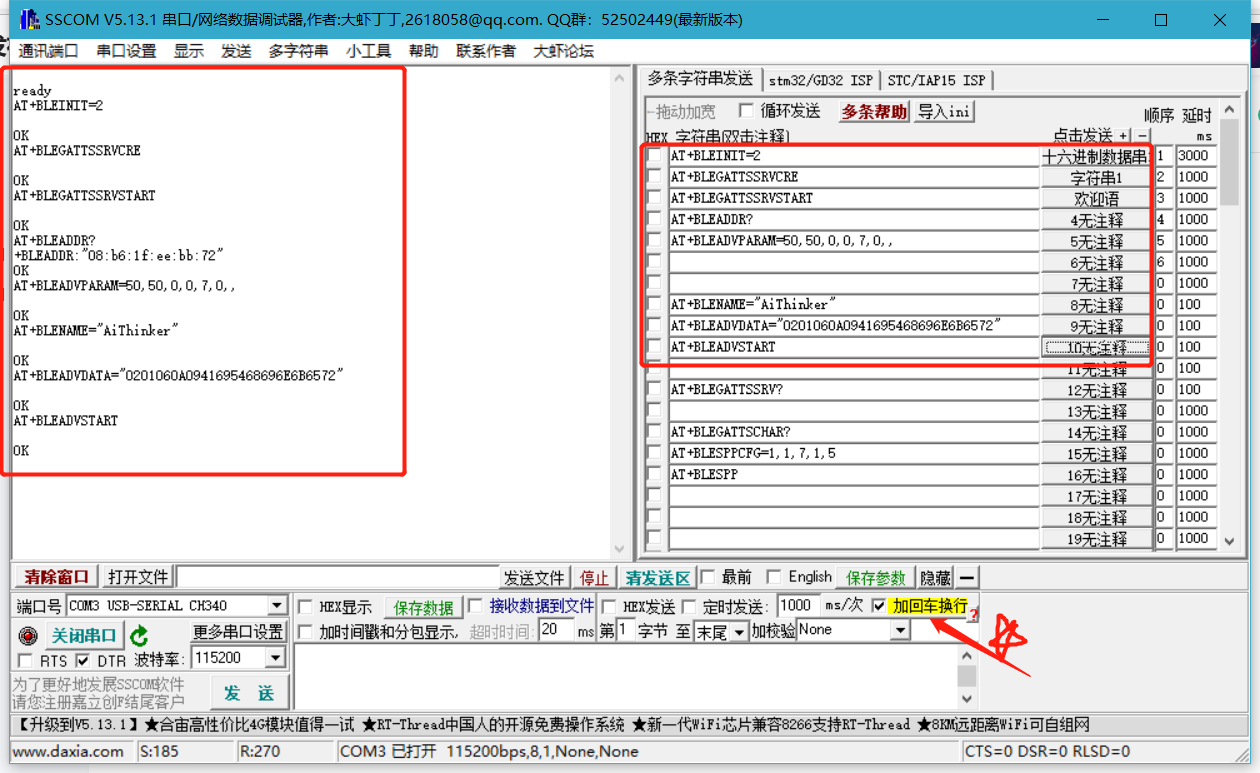Click the 字符串1 send button

[1096, 177]
